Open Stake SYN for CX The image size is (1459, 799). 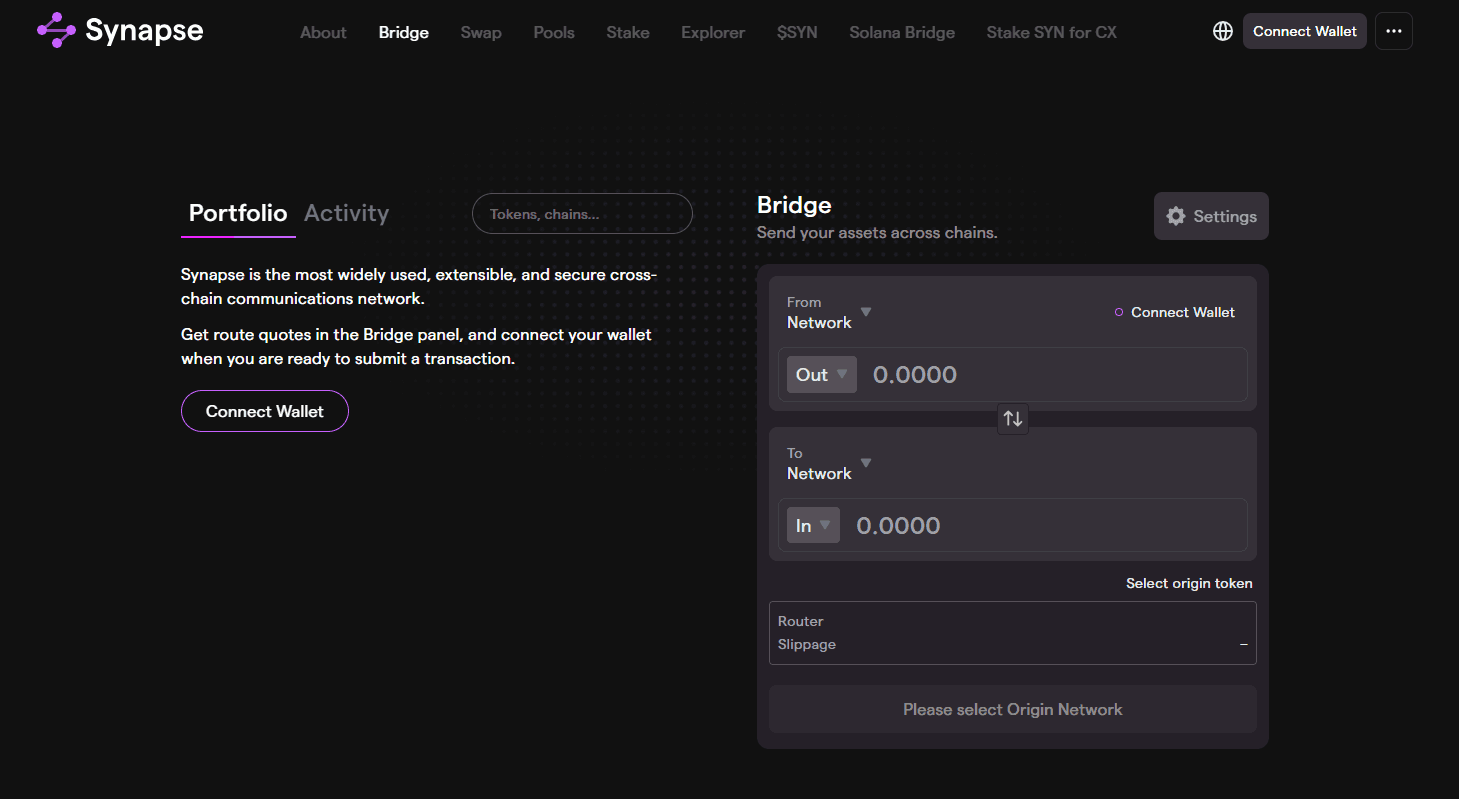click(1052, 32)
